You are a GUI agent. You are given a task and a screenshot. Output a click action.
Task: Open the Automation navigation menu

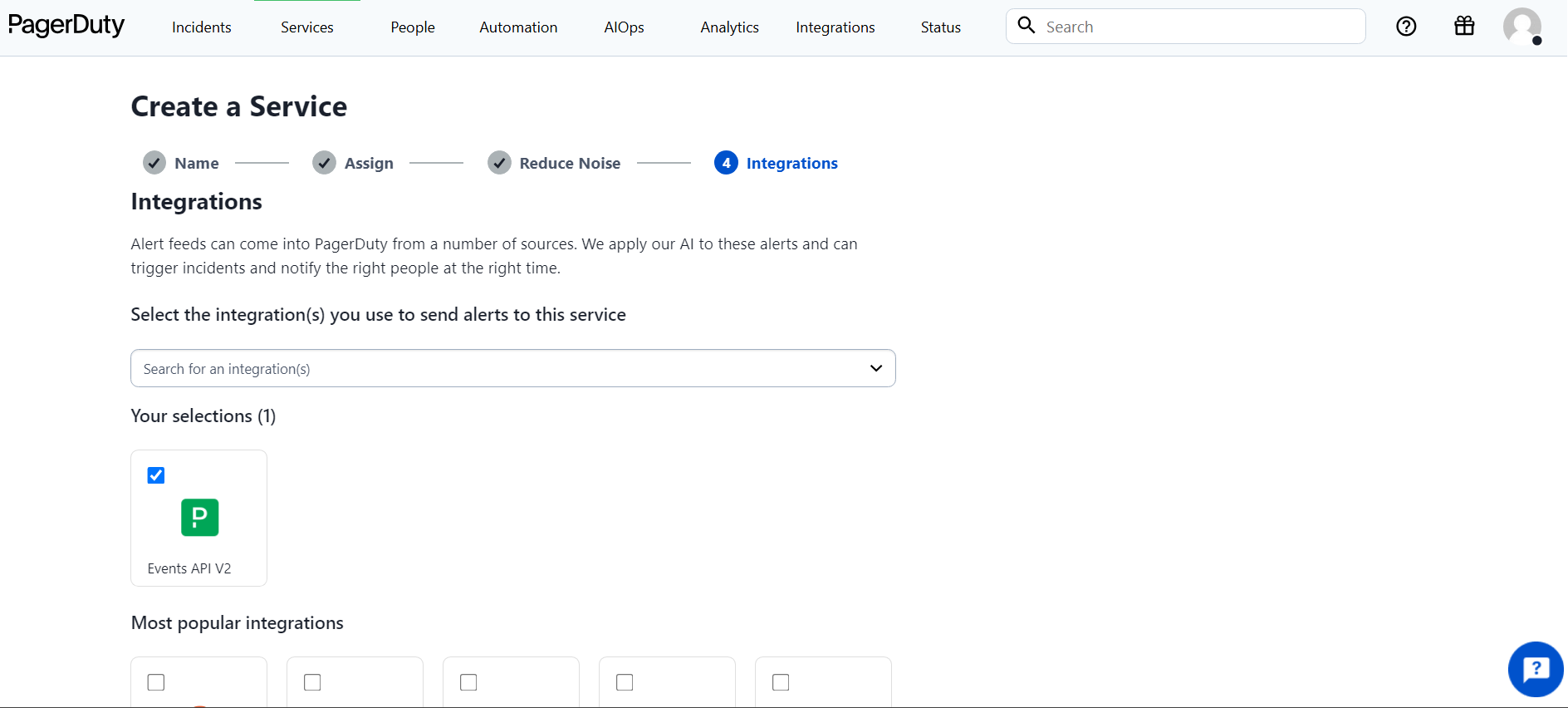pos(518,27)
